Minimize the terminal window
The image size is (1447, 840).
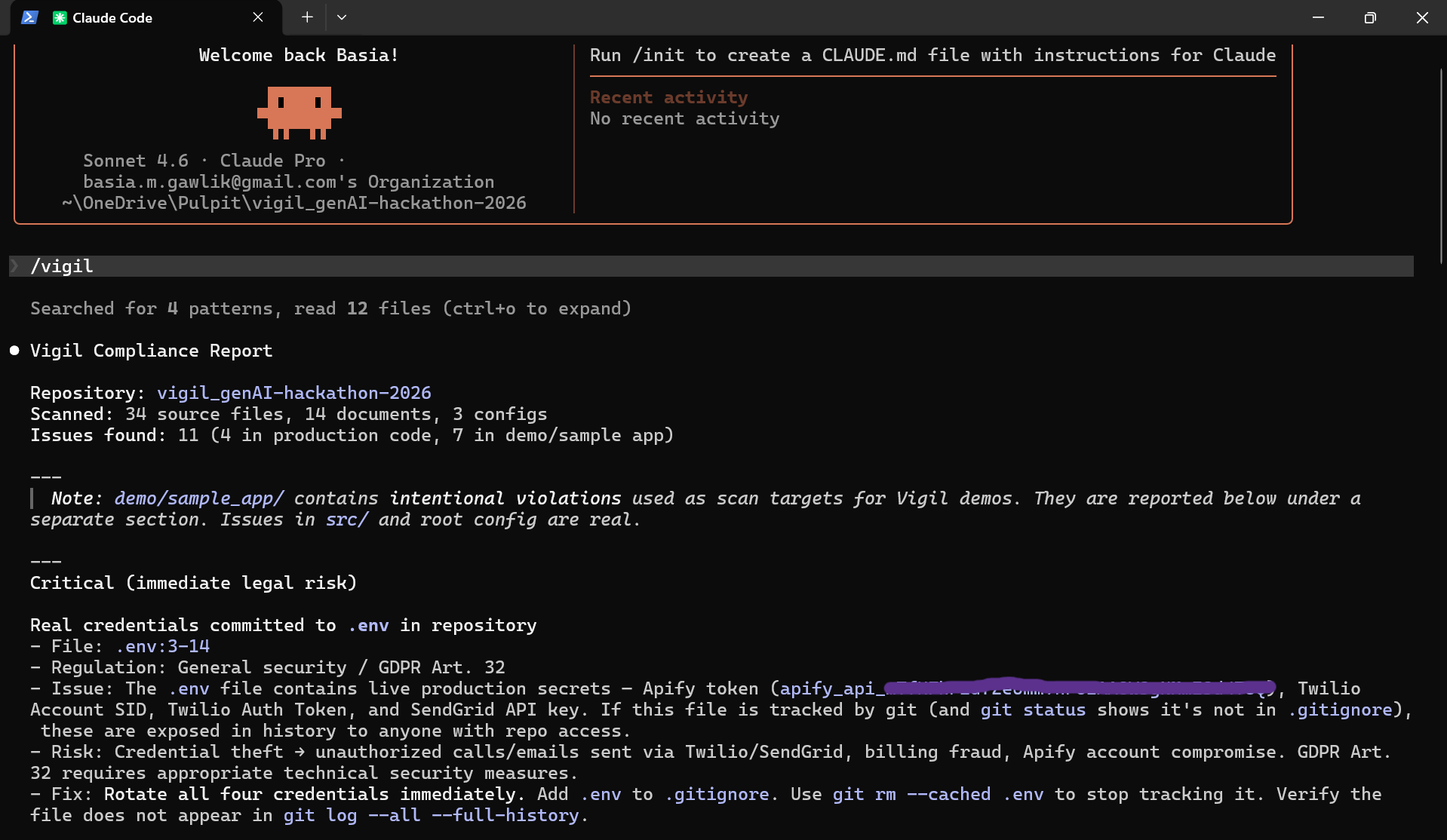pos(1318,17)
